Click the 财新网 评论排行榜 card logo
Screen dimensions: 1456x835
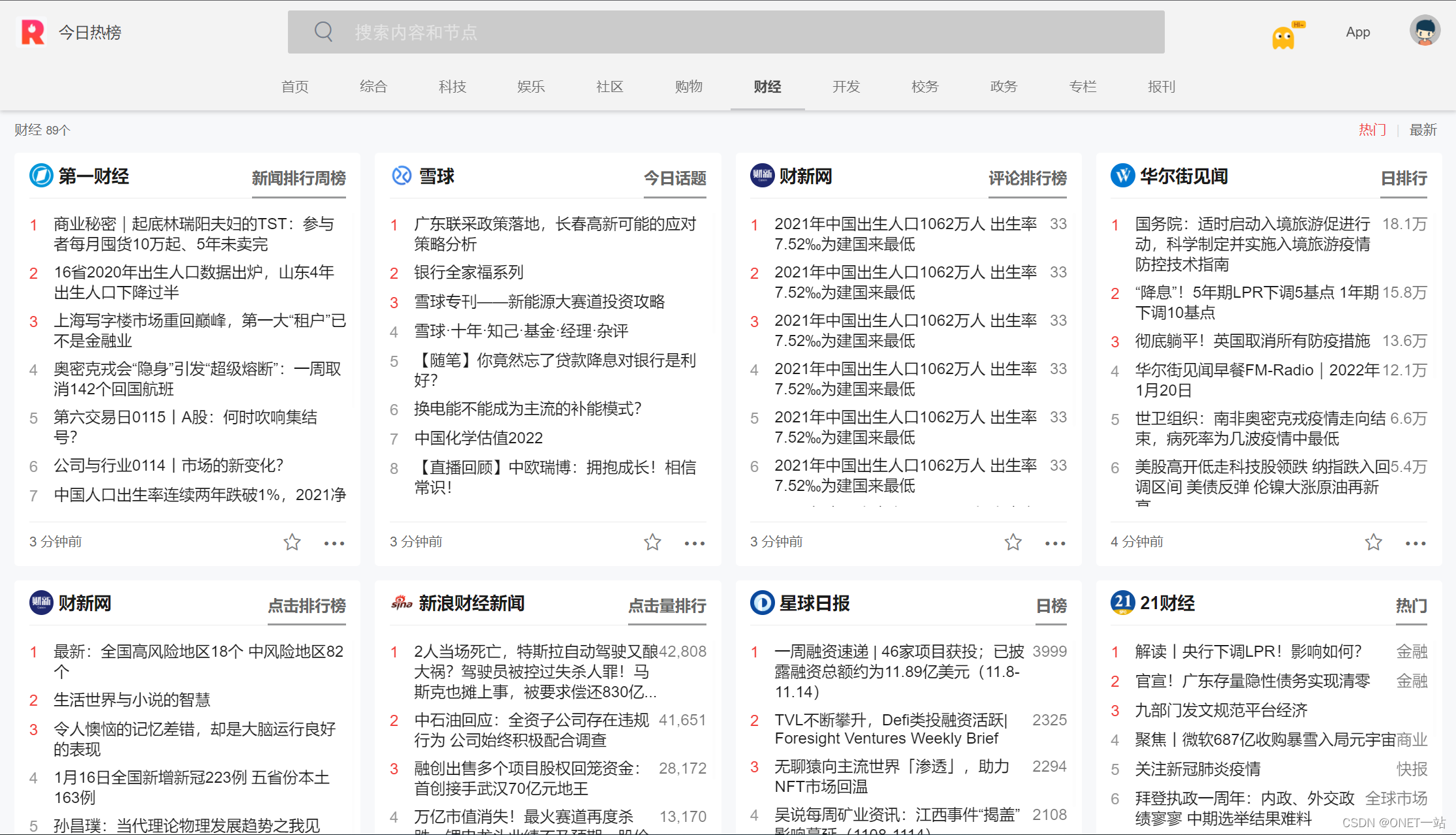click(762, 176)
